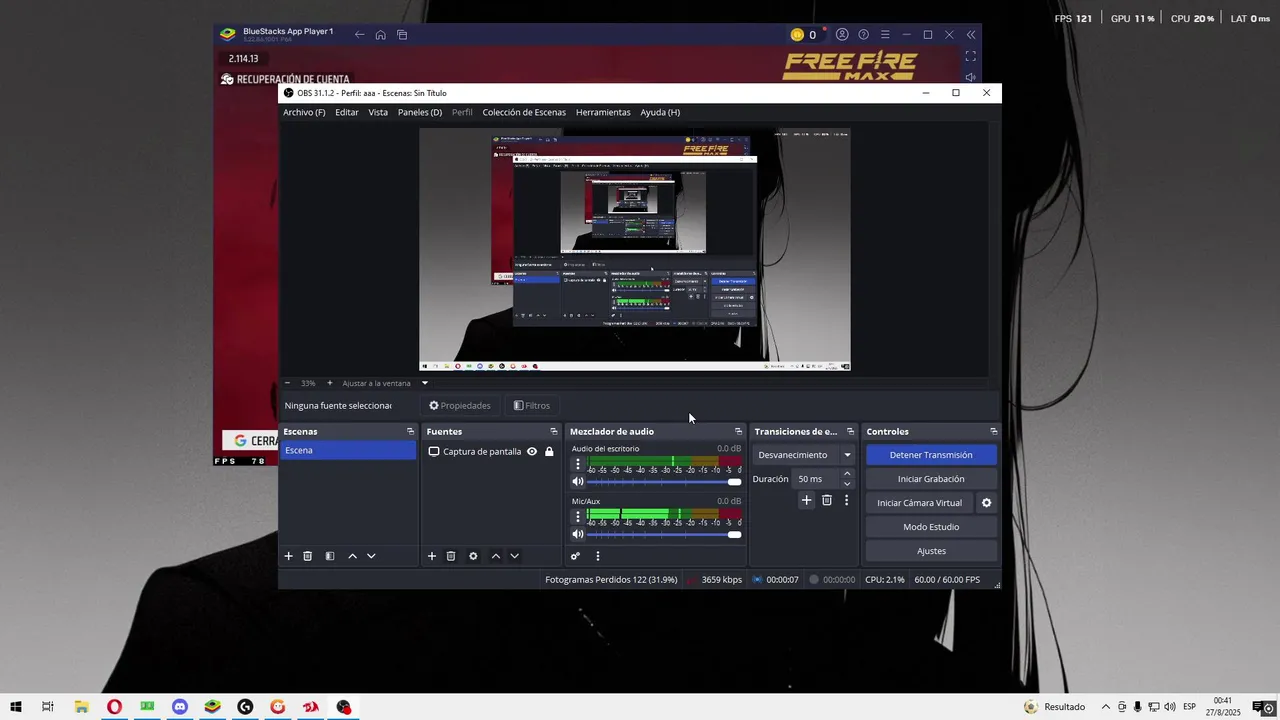Zoom out preview with minus icon
This screenshot has width=1280, height=720.
(287, 383)
